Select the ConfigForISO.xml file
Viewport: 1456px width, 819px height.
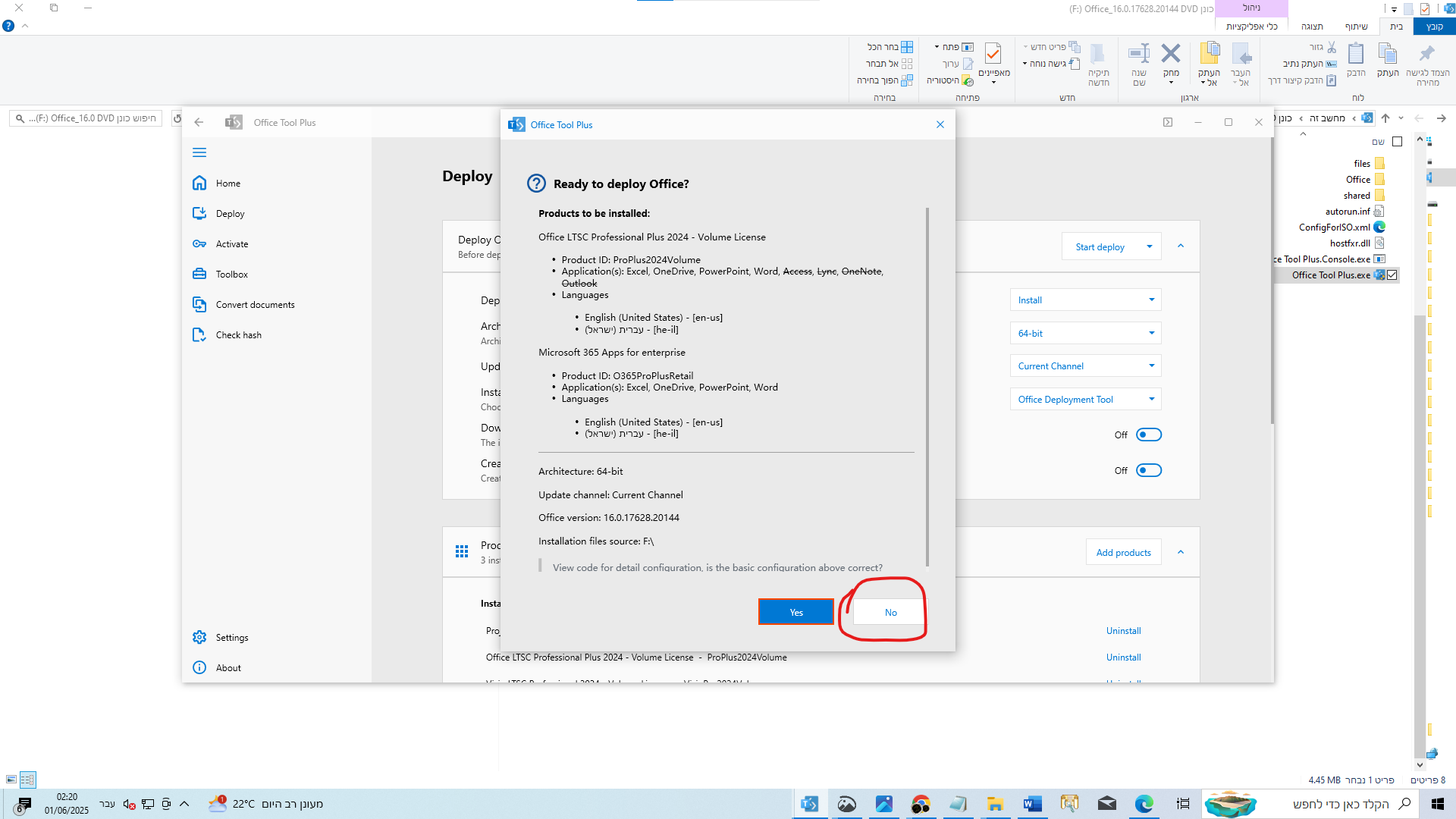click(1342, 227)
